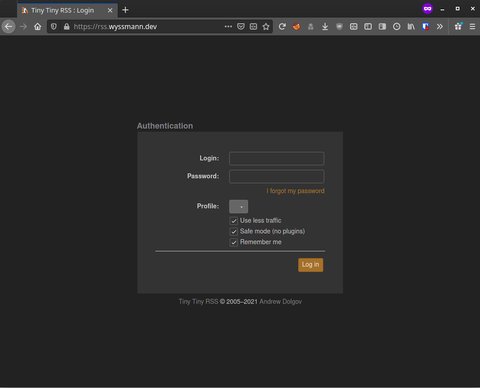Click the grid icon in address bar

click(253, 26)
